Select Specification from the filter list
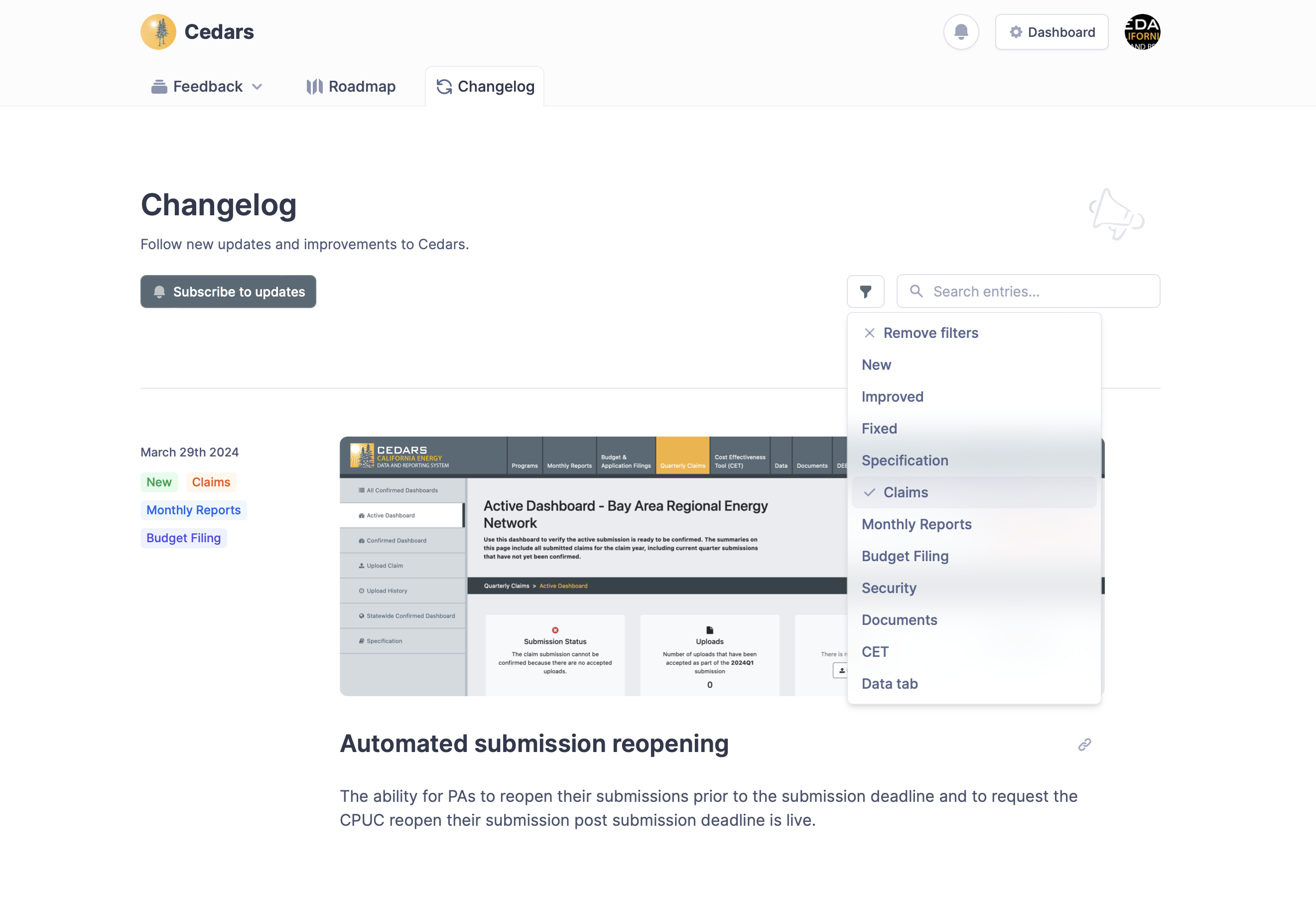Screen dimensions: 1316x908 click(905, 460)
